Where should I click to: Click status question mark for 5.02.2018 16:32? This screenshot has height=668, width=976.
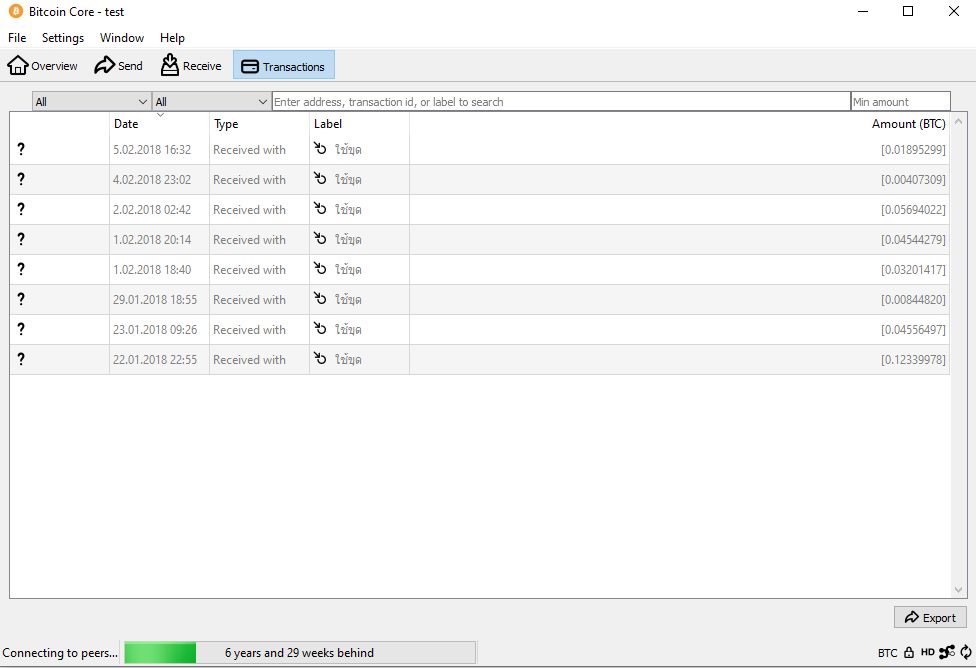point(21,149)
